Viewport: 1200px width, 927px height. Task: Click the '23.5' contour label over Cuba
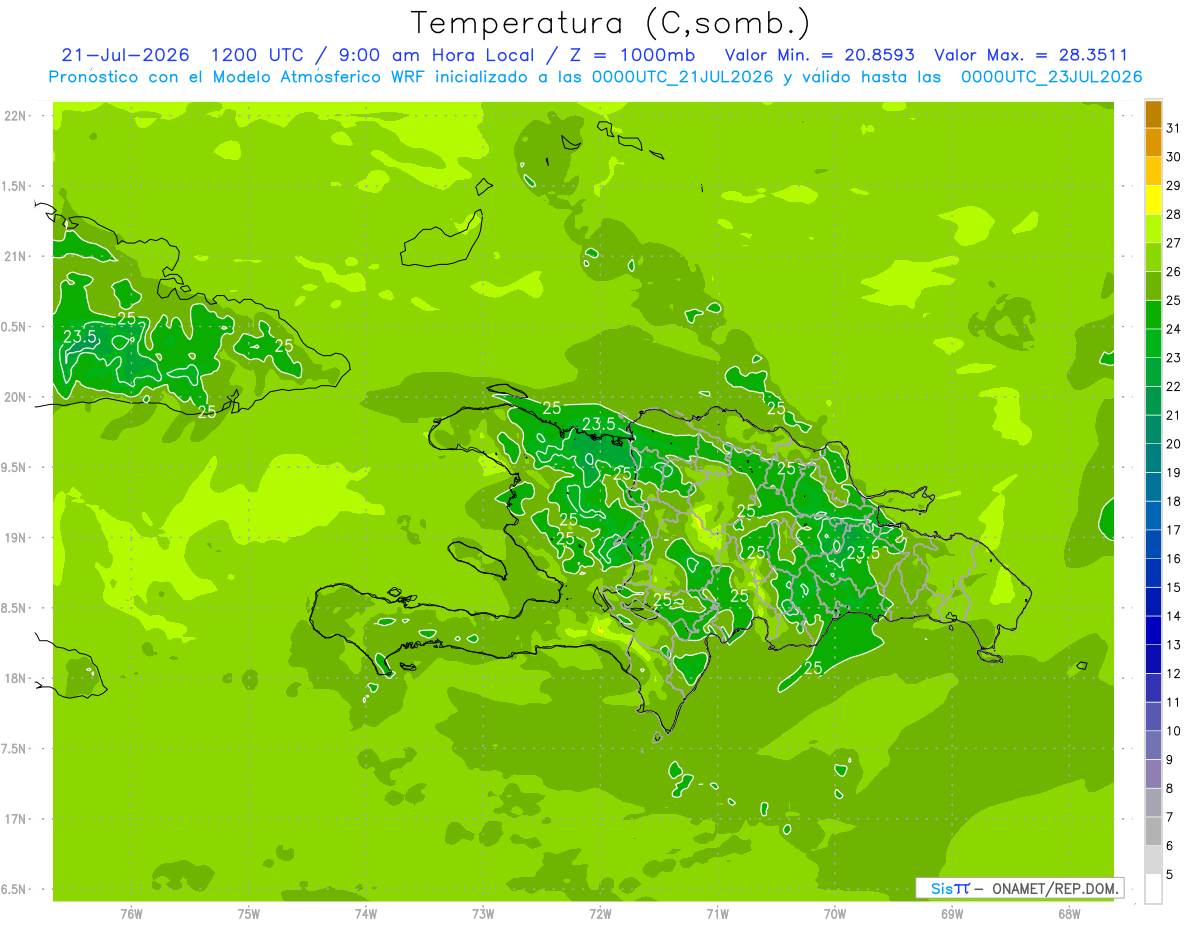(x=79, y=337)
